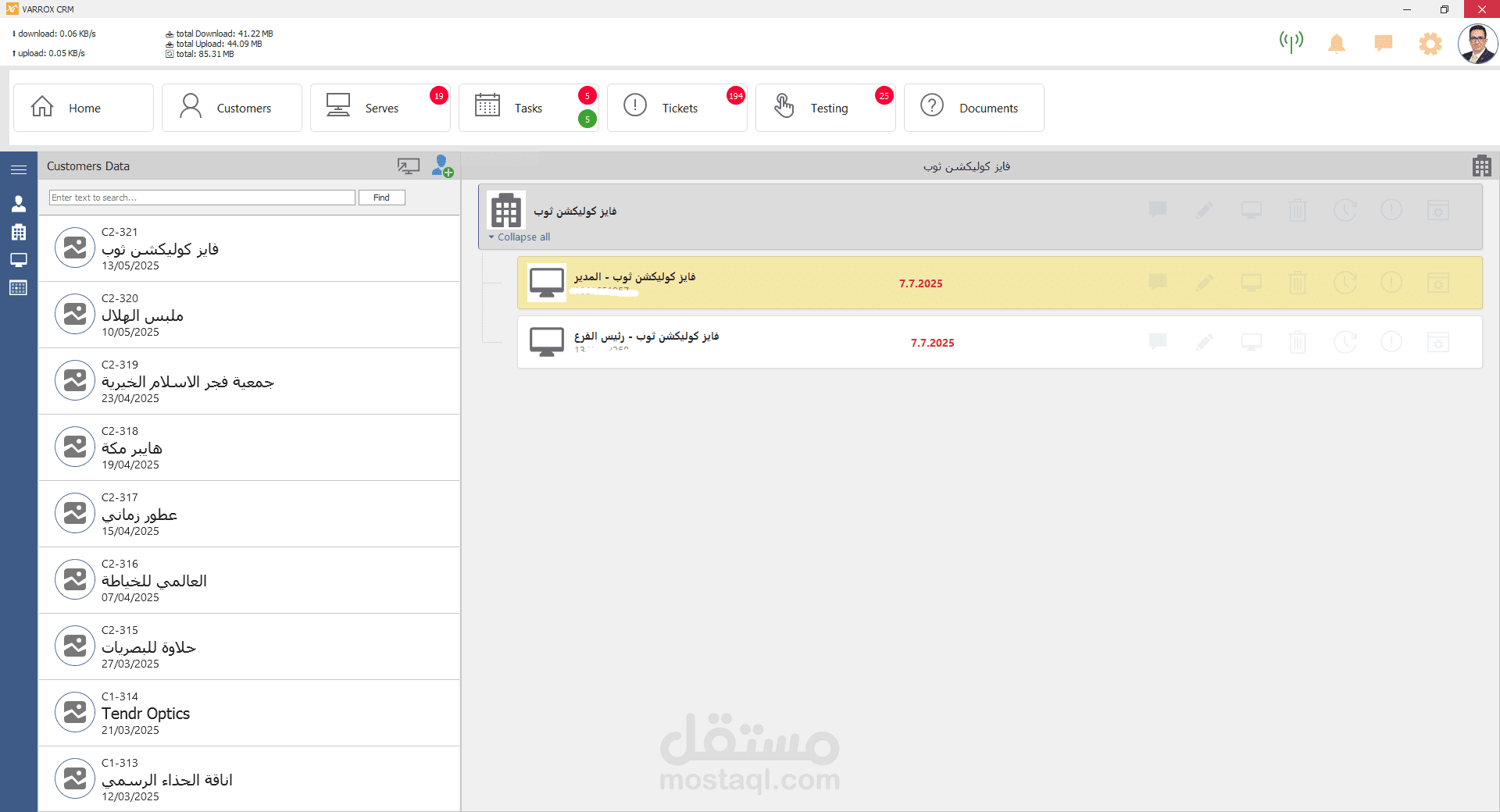Open the orange chat messages icon
Viewport: 1500px width, 812px height.
(x=1384, y=43)
